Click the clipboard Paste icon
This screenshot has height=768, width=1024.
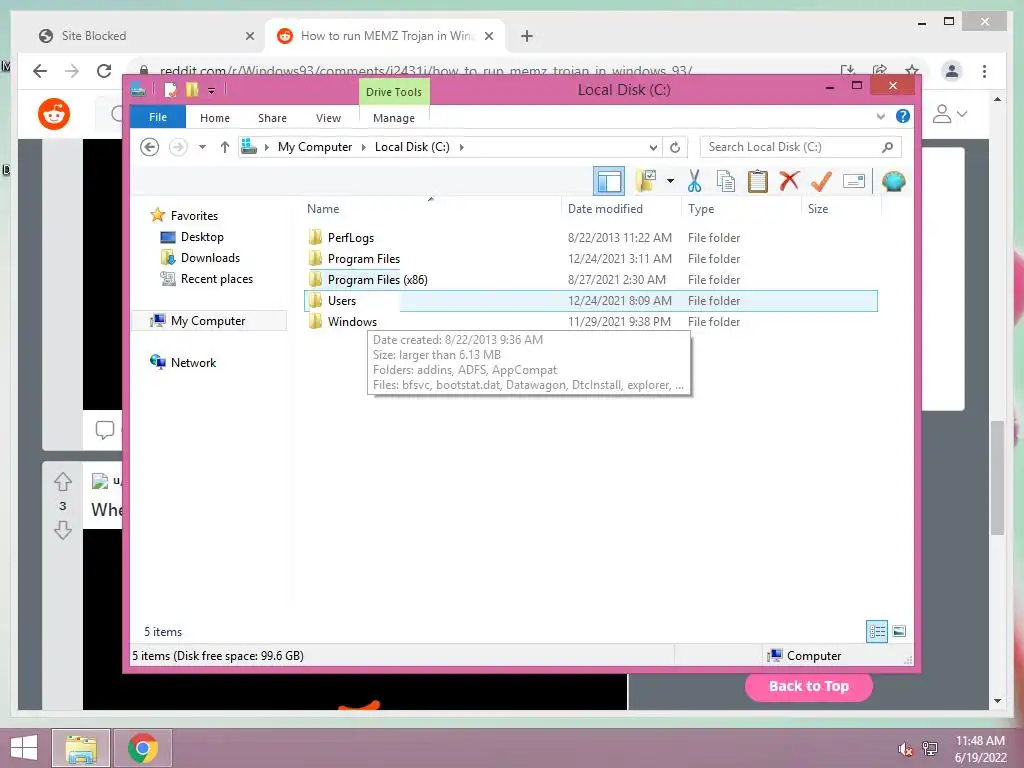pyautogui.click(x=758, y=181)
